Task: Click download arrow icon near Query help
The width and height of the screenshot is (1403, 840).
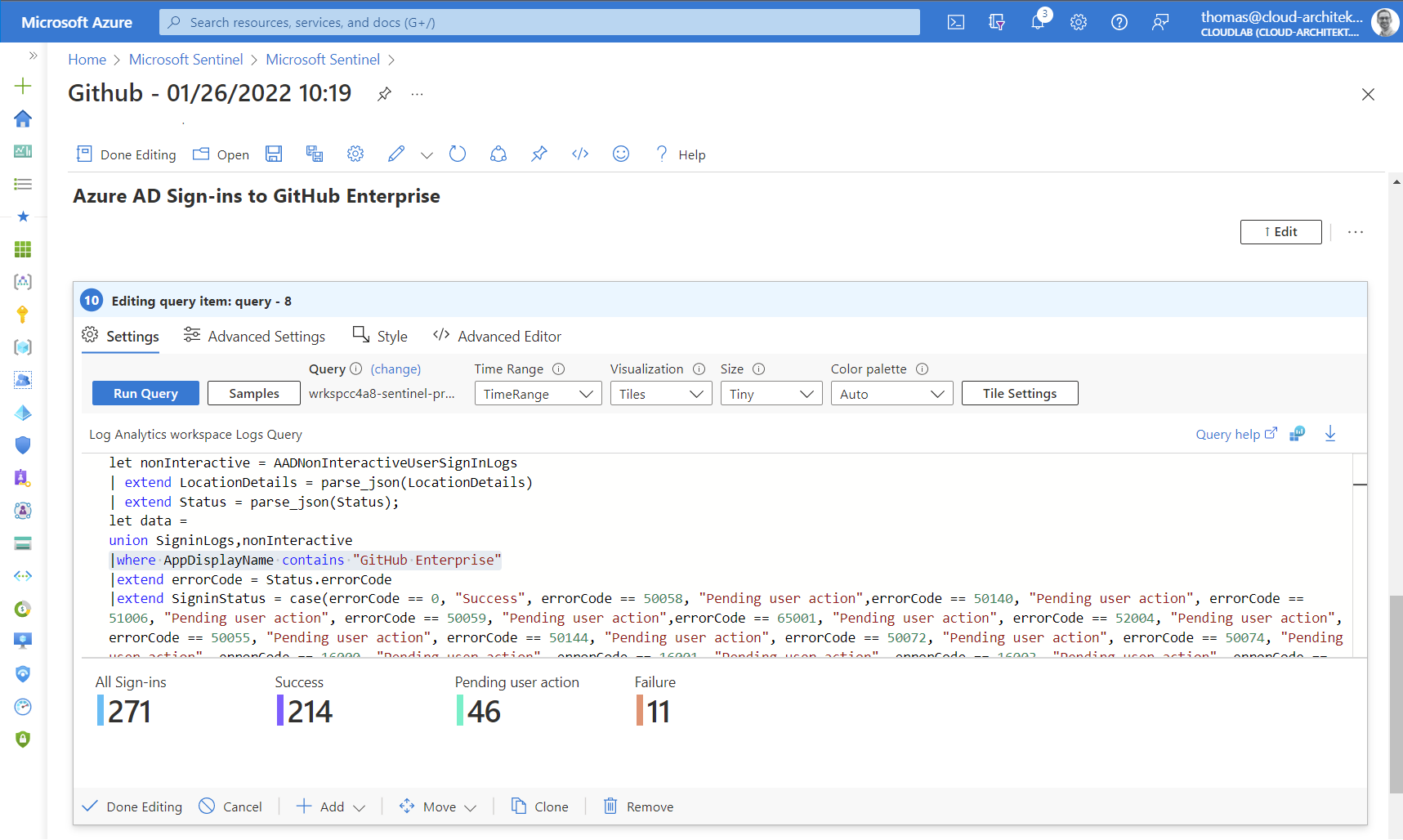Action: click(x=1330, y=434)
